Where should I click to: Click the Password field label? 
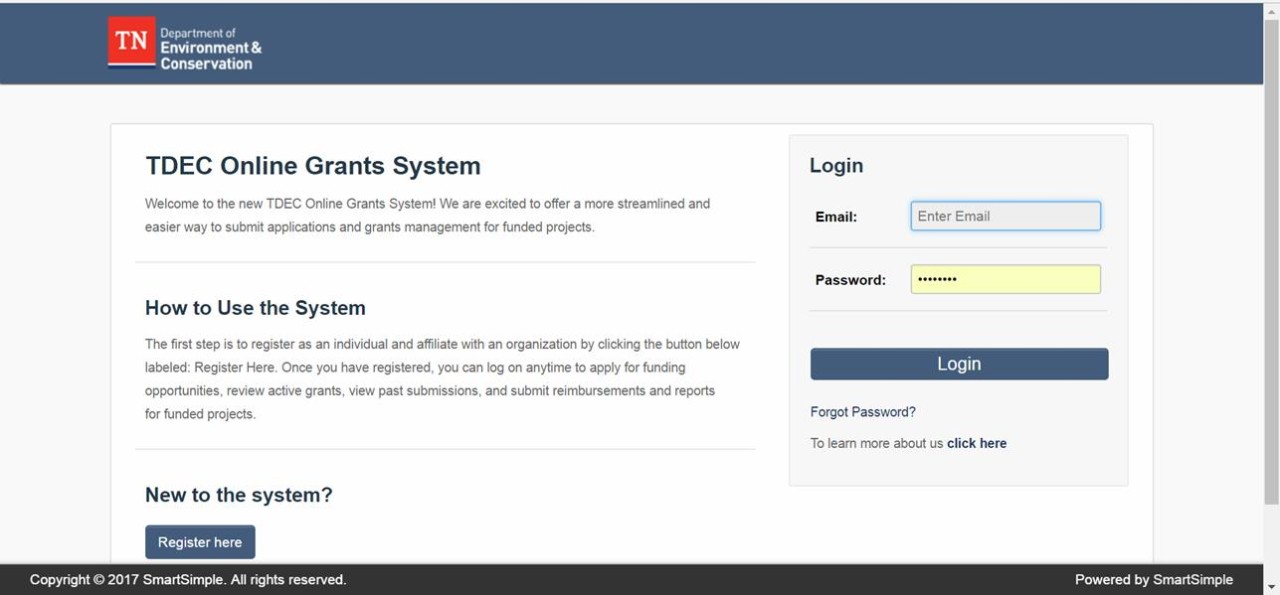pos(850,279)
